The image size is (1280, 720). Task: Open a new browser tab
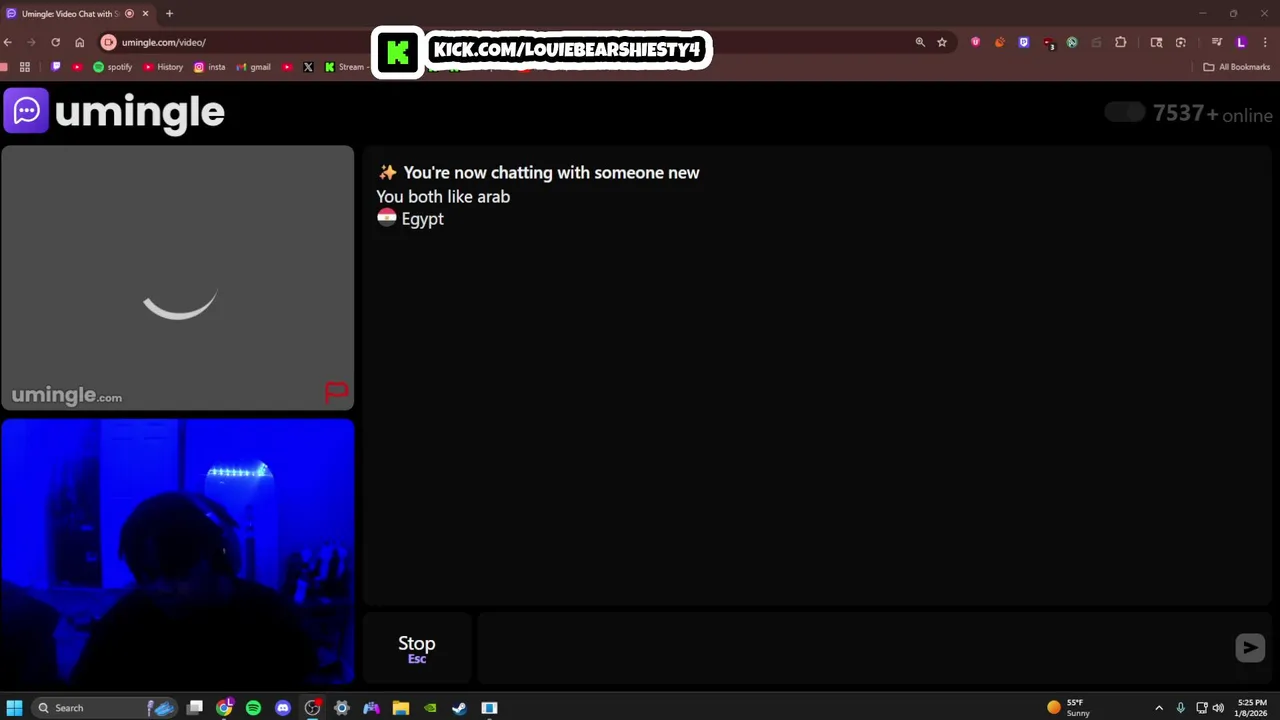(169, 14)
